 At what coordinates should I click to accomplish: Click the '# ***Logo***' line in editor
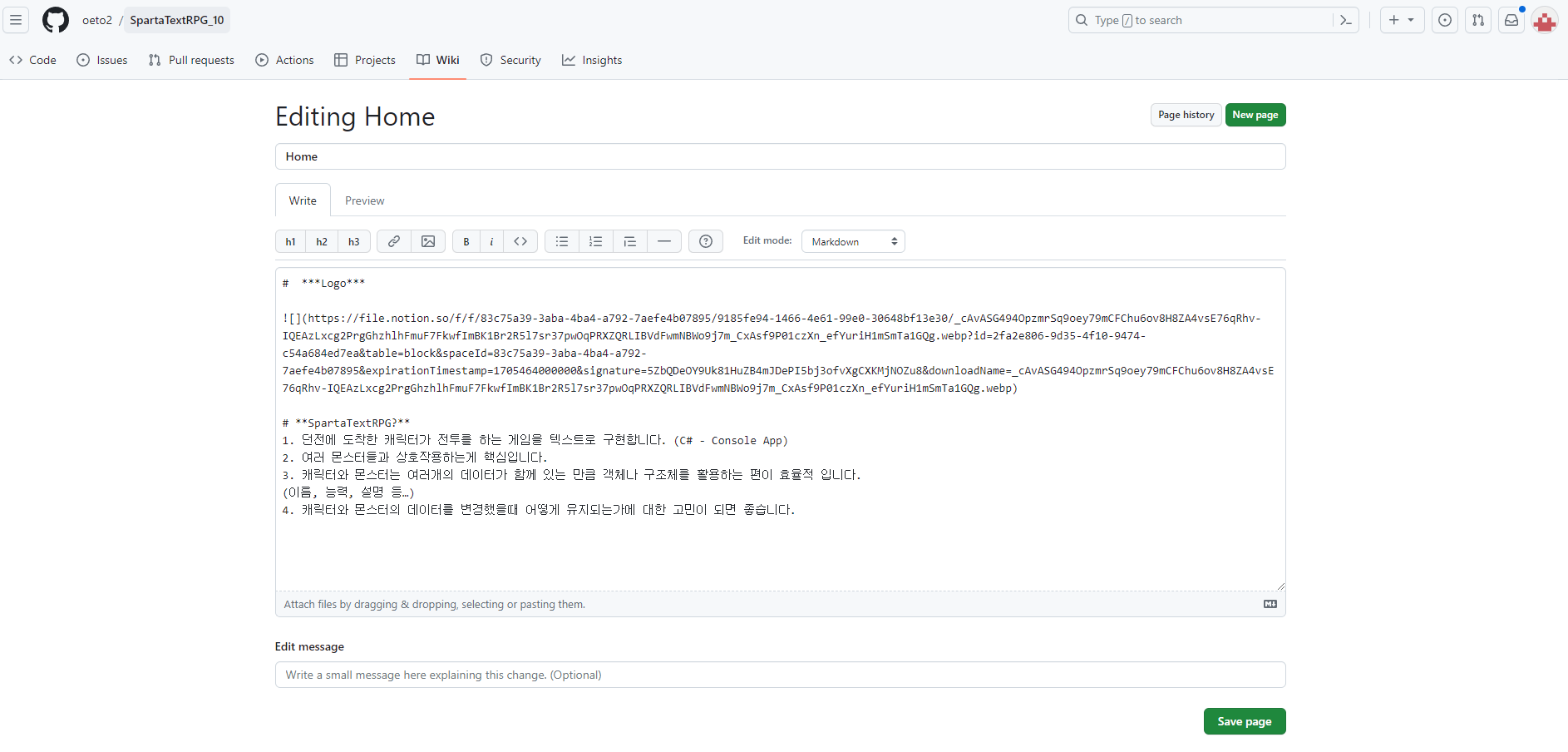coord(323,283)
